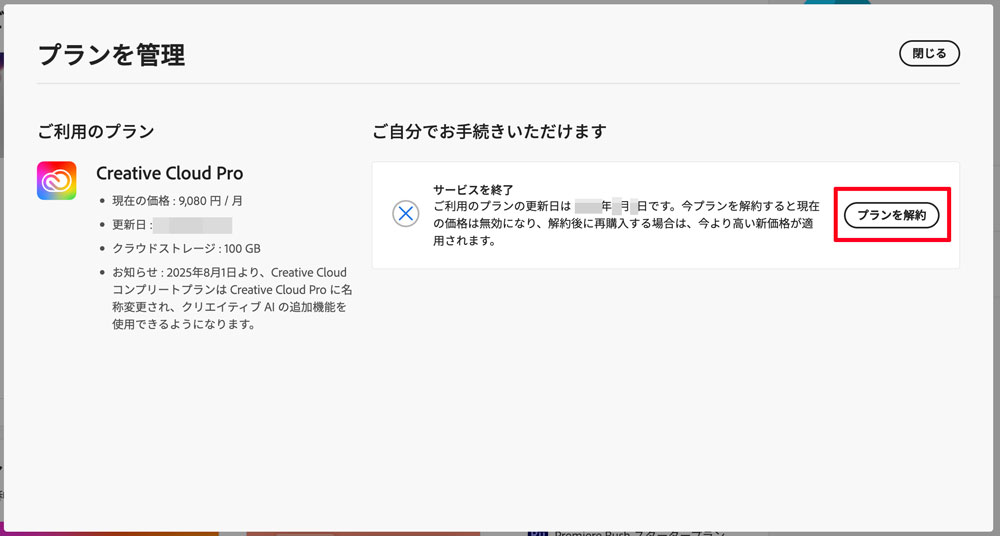Click the blurred 更新日 date value

[x=193, y=225]
